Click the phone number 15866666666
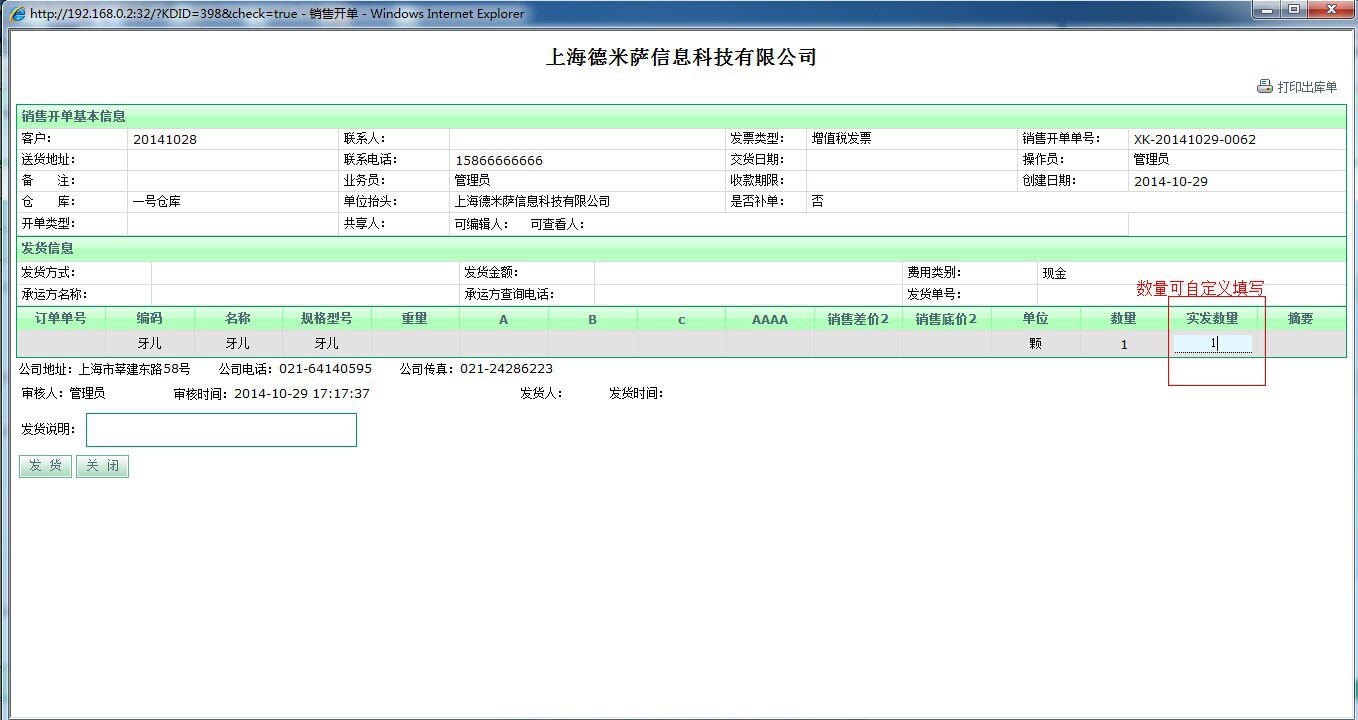Viewport: 1358px width, 720px height. [x=499, y=160]
